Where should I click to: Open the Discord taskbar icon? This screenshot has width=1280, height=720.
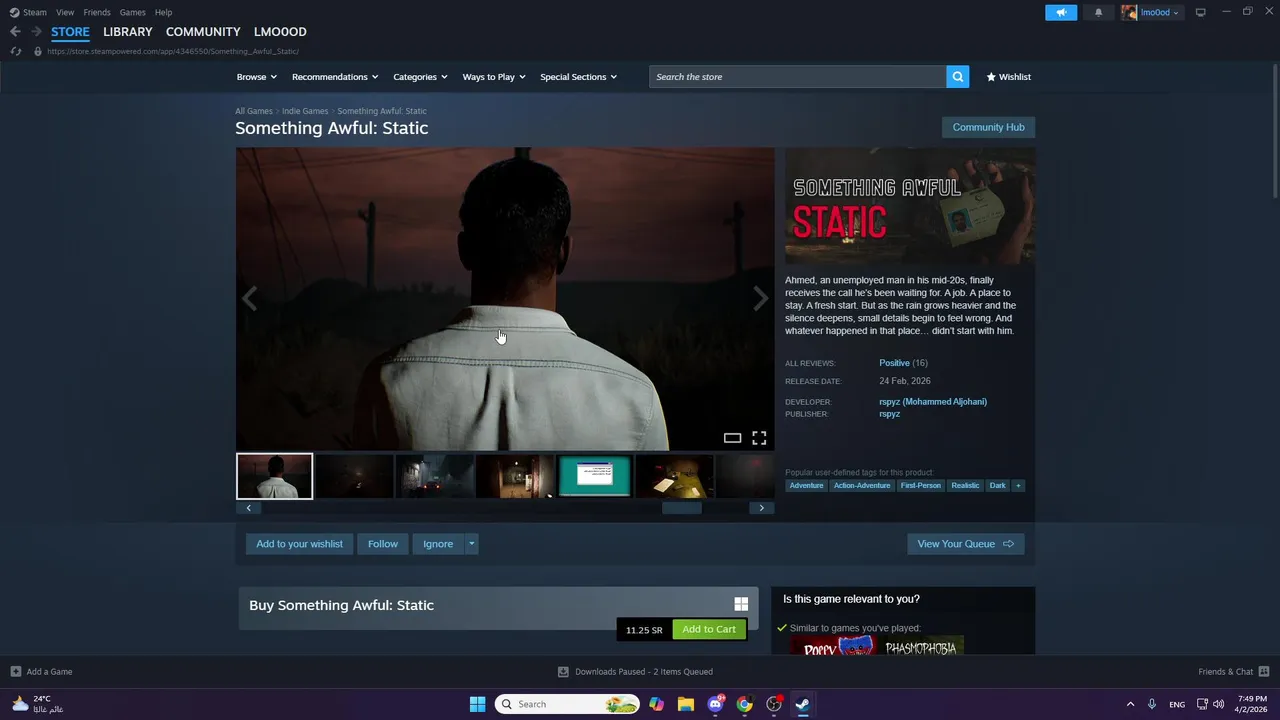715,704
